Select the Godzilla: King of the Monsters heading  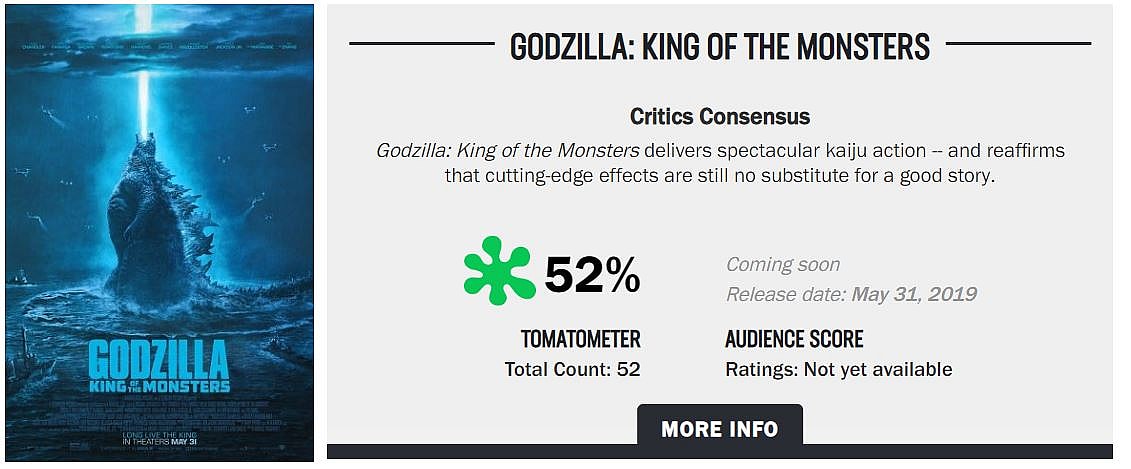coord(719,45)
